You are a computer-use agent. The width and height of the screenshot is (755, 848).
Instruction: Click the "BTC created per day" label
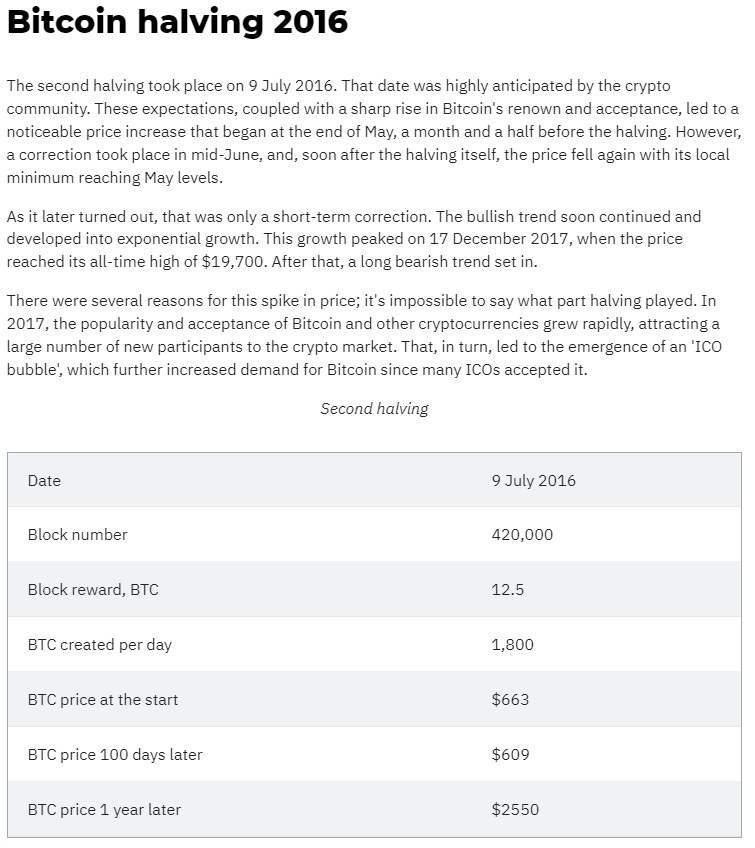click(99, 644)
